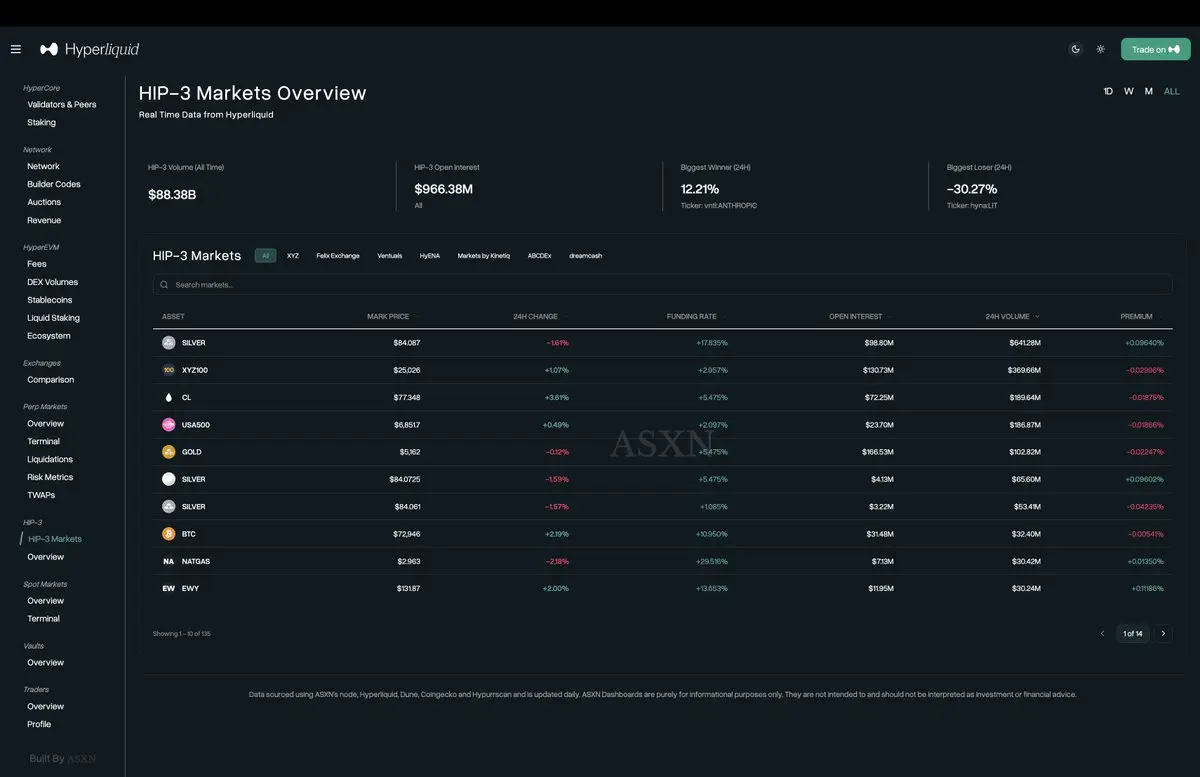Image resolution: width=1200 pixels, height=777 pixels.
Task: Click the search magnifier icon
Action: pos(164,285)
